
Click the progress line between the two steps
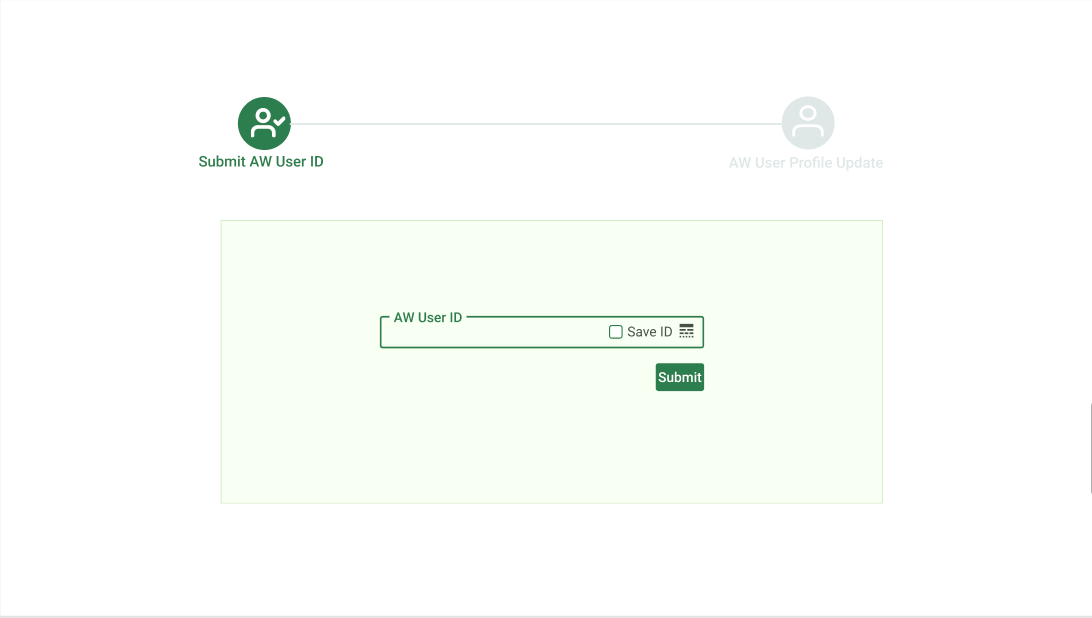tap(536, 124)
